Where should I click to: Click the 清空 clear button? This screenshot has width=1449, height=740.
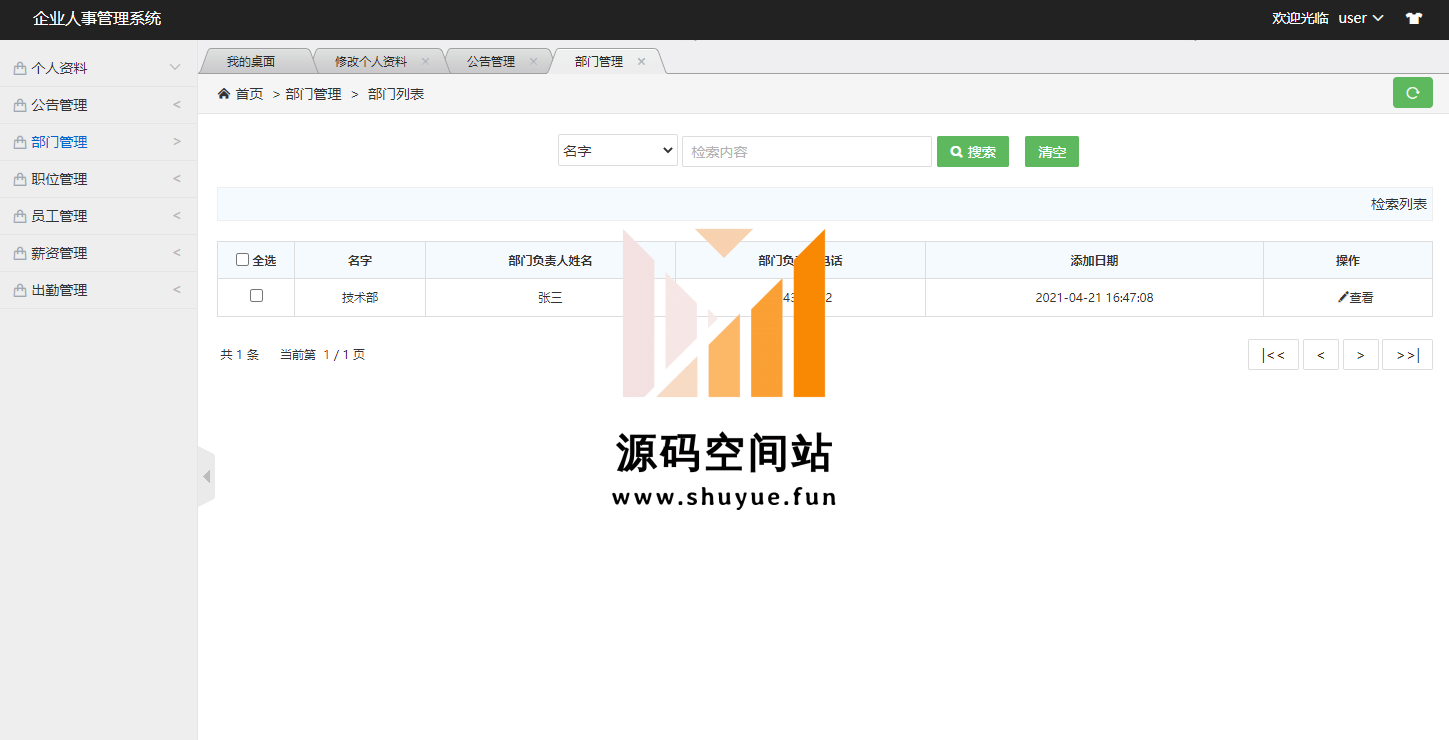point(1051,152)
